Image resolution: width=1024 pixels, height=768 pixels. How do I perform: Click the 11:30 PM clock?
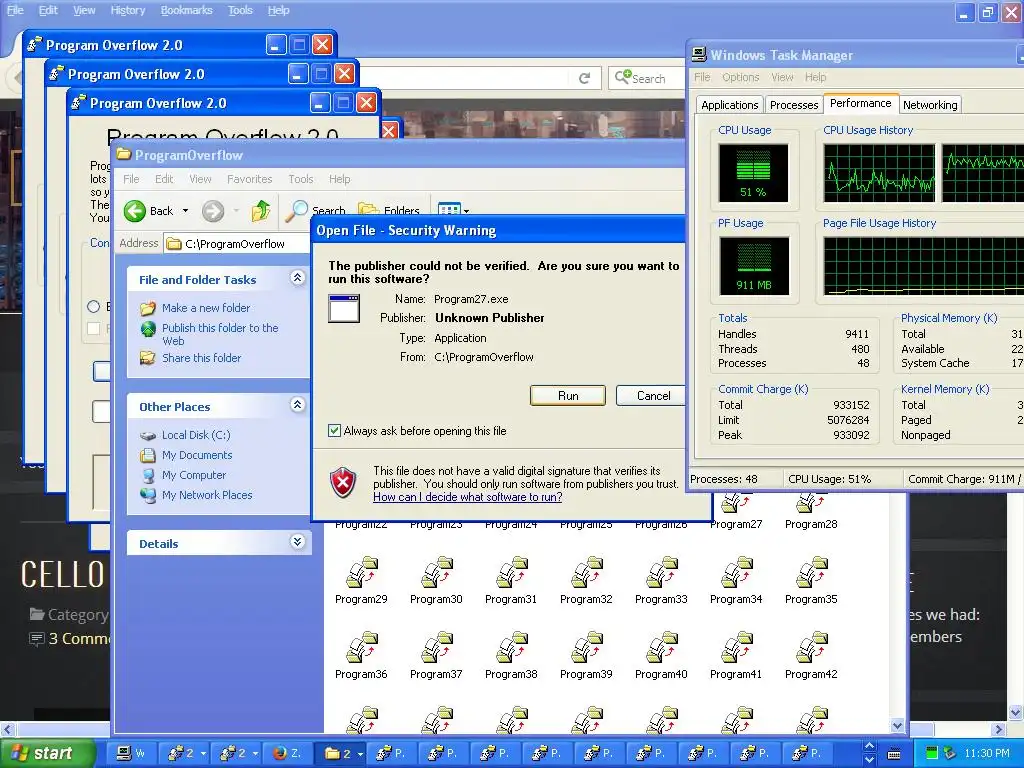[x=987, y=753]
